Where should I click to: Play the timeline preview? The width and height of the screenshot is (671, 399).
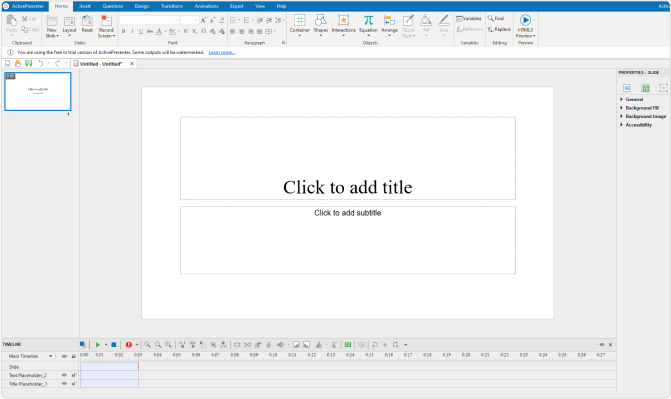(98, 345)
